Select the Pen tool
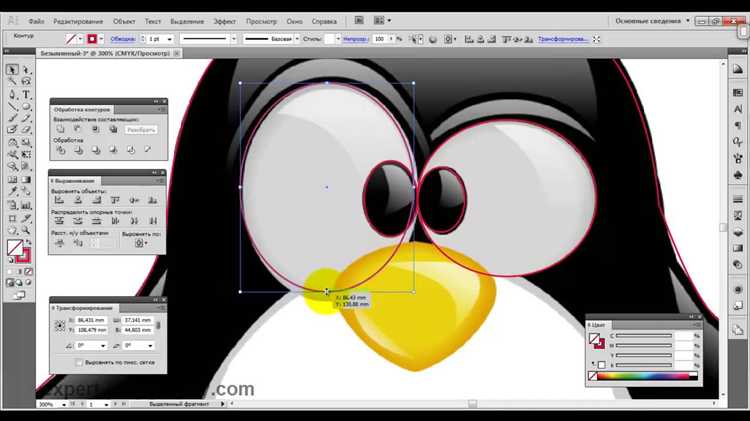 click(12, 94)
